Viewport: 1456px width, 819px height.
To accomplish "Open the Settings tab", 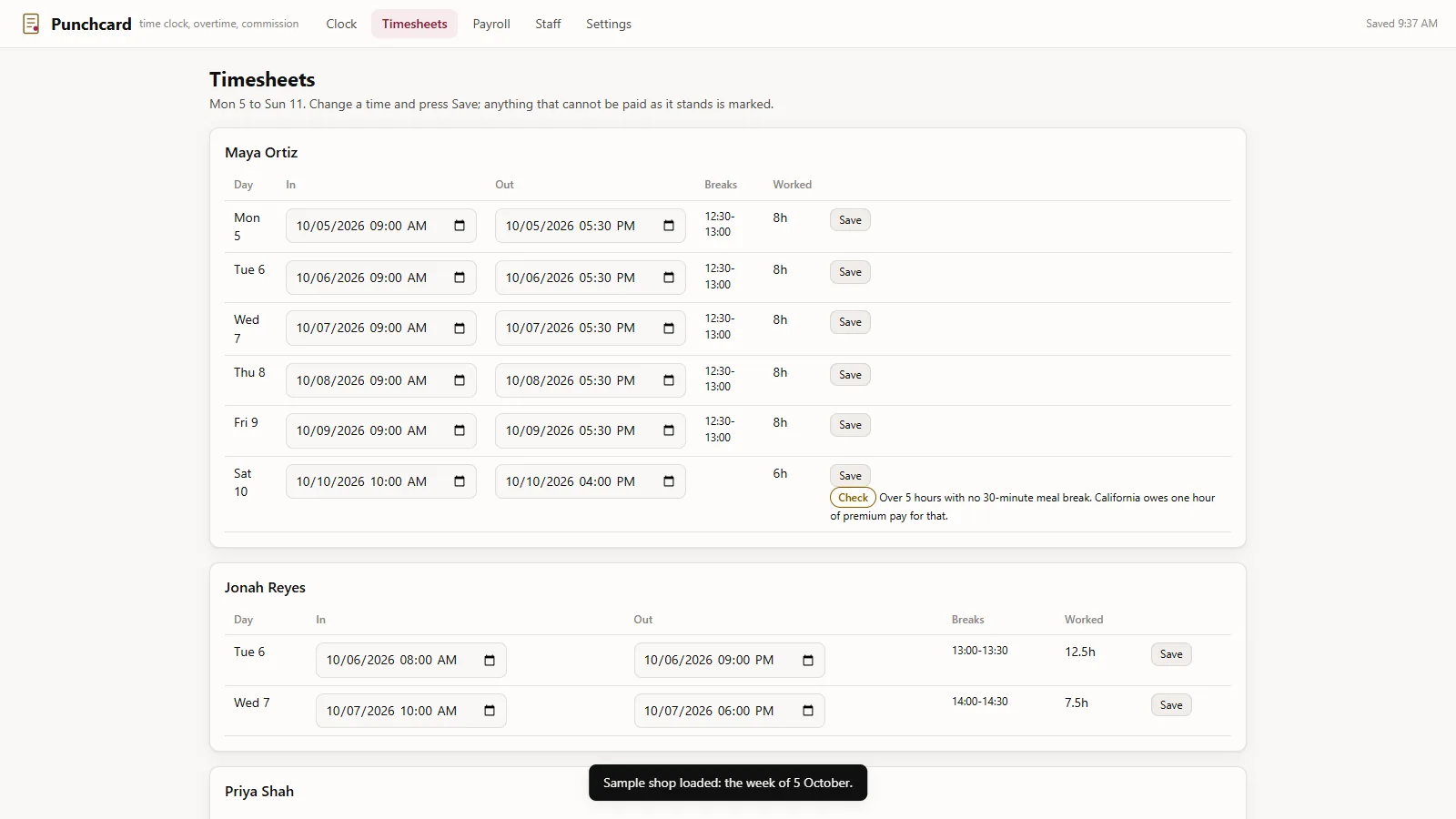I will point(609,24).
